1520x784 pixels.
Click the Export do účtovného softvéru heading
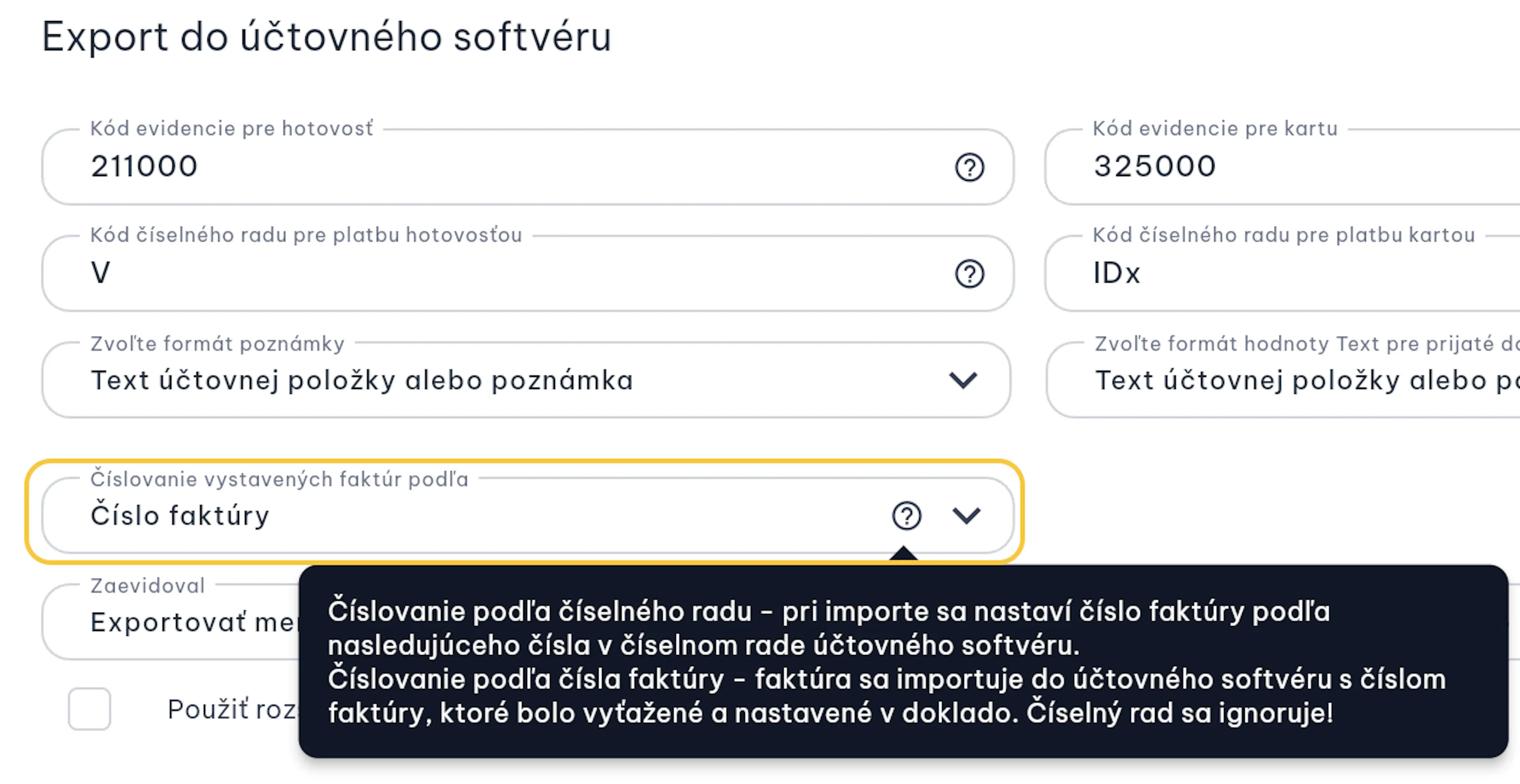tap(326, 37)
